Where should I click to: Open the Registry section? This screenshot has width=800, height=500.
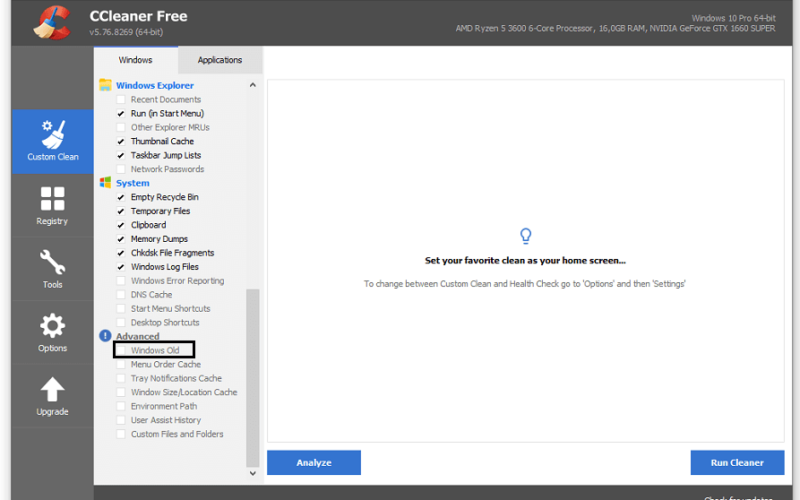tap(53, 206)
